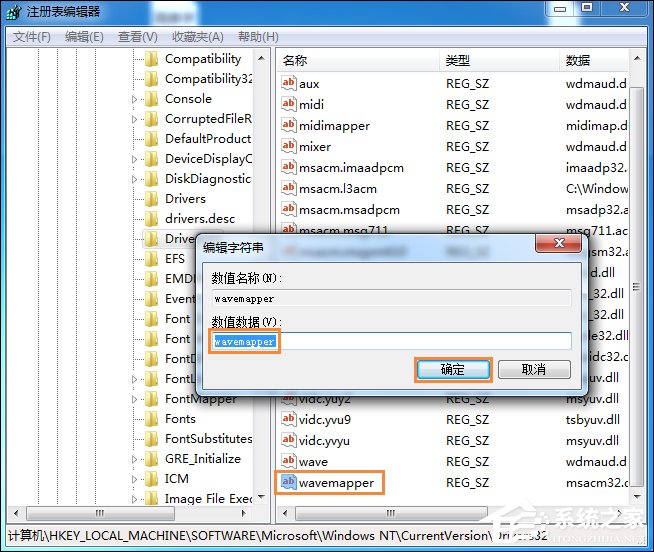Expand the ICM tree node
Viewport: 654px width, 552px height.
point(135,480)
